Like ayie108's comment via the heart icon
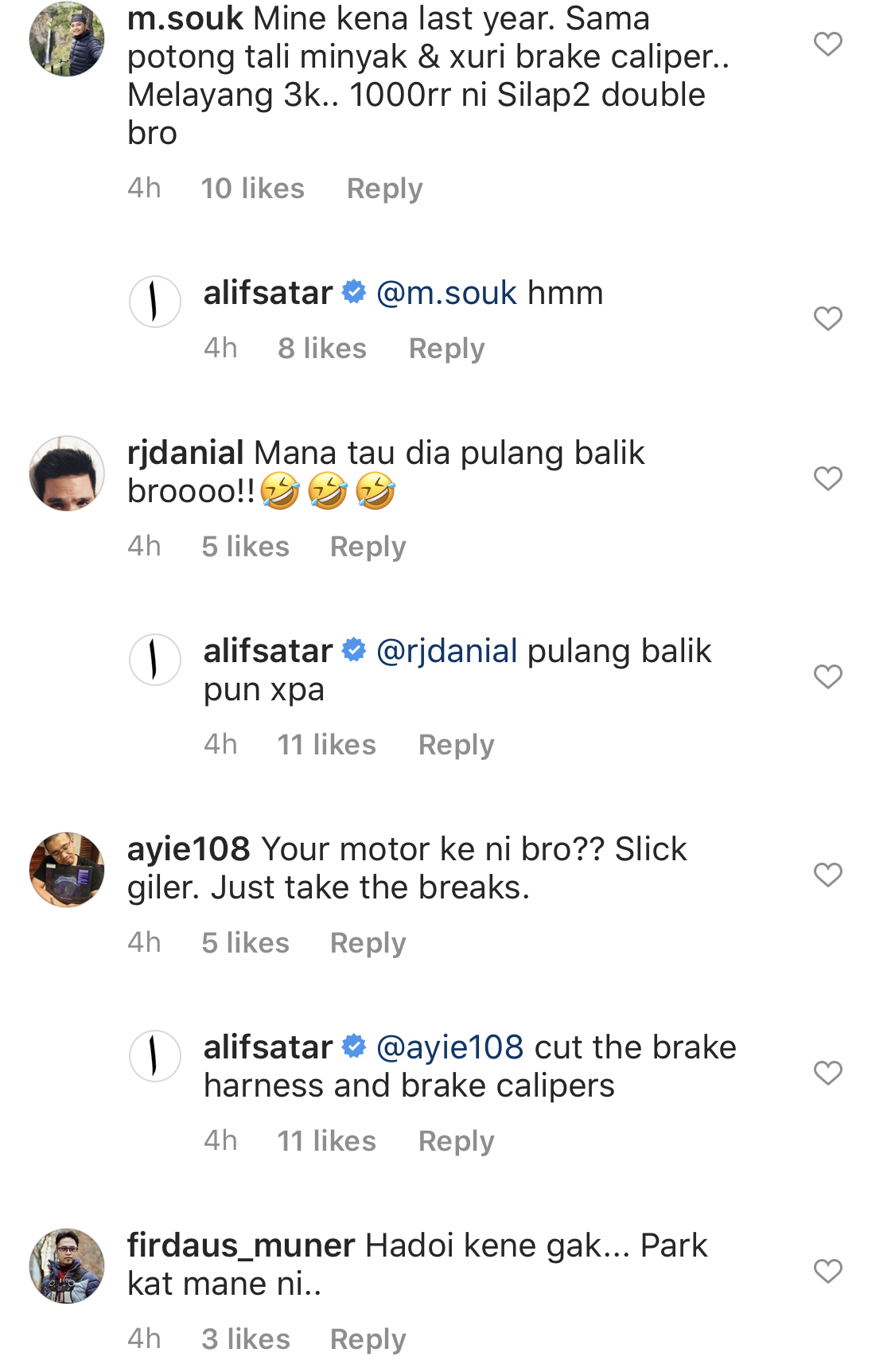Viewport: 895px width, 1372px height. point(827,875)
